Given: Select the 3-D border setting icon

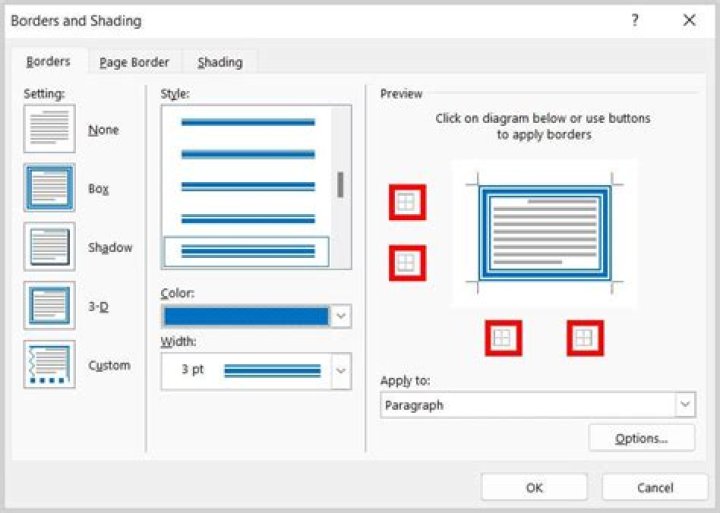Looking at the screenshot, I should click(49, 306).
